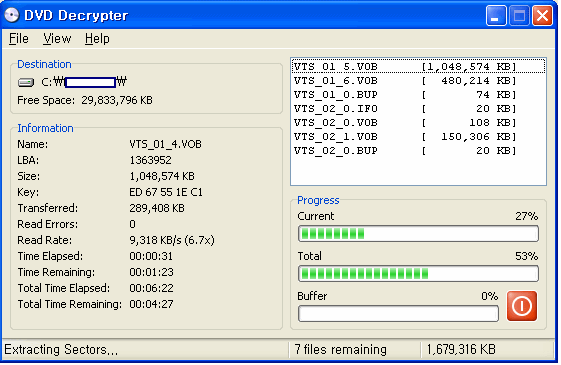Viewport: 561px width, 365px height.
Task: Select VTS_02_0.IFO list entry
Action: click(x=419, y=109)
